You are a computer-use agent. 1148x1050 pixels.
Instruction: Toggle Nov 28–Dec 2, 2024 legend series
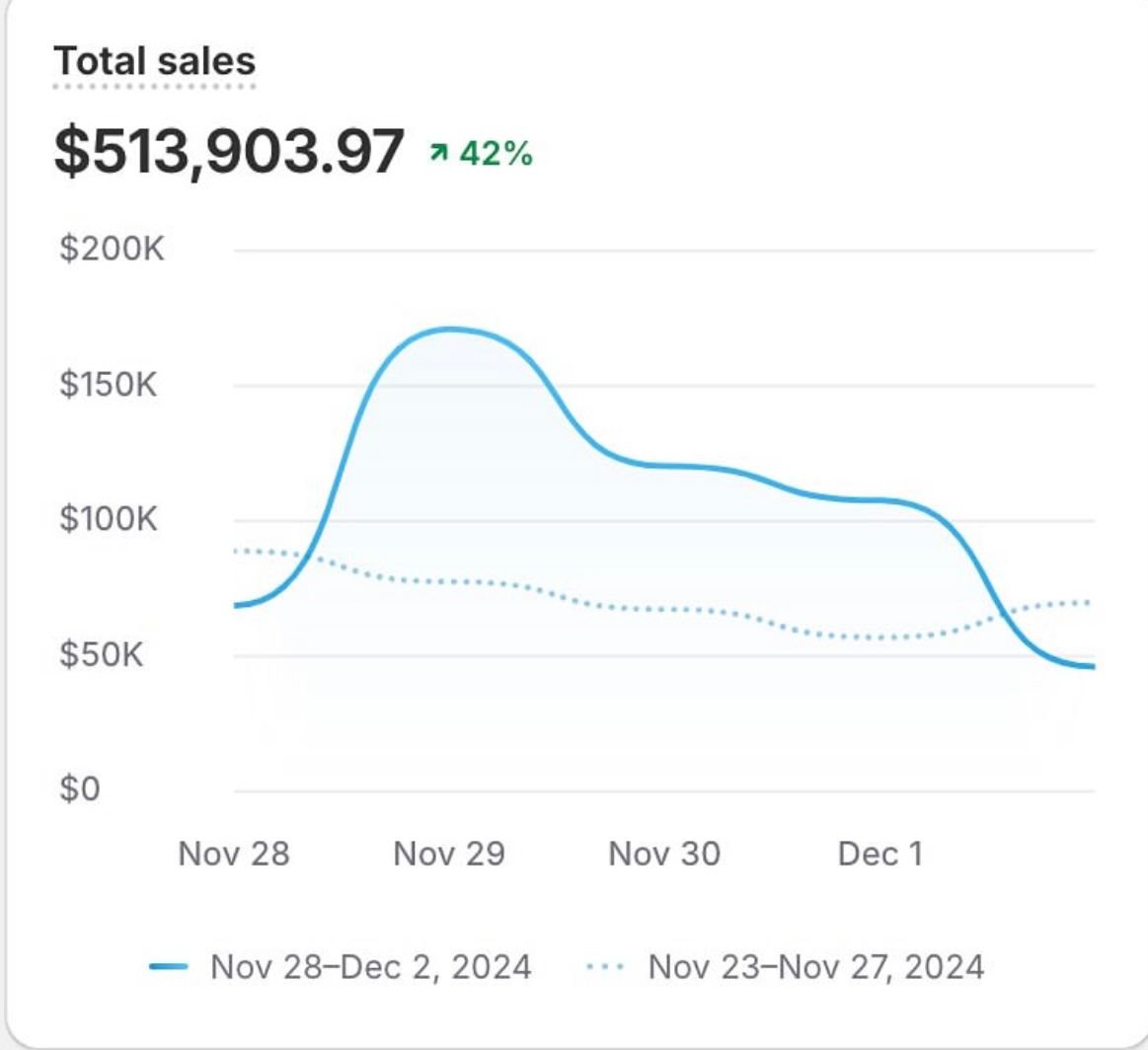[x=370, y=966]
